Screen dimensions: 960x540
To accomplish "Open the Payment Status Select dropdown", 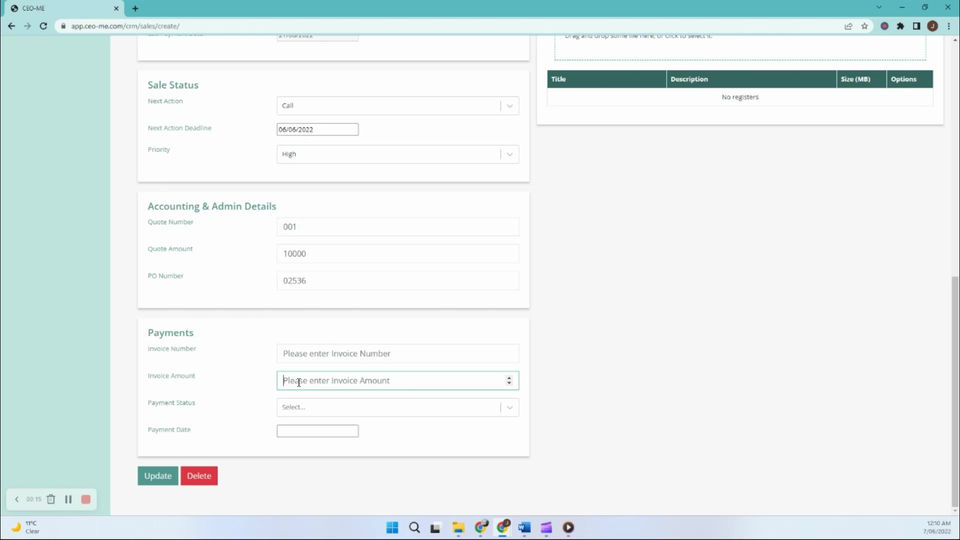I will pyautogui.click(x=397, y=407).
